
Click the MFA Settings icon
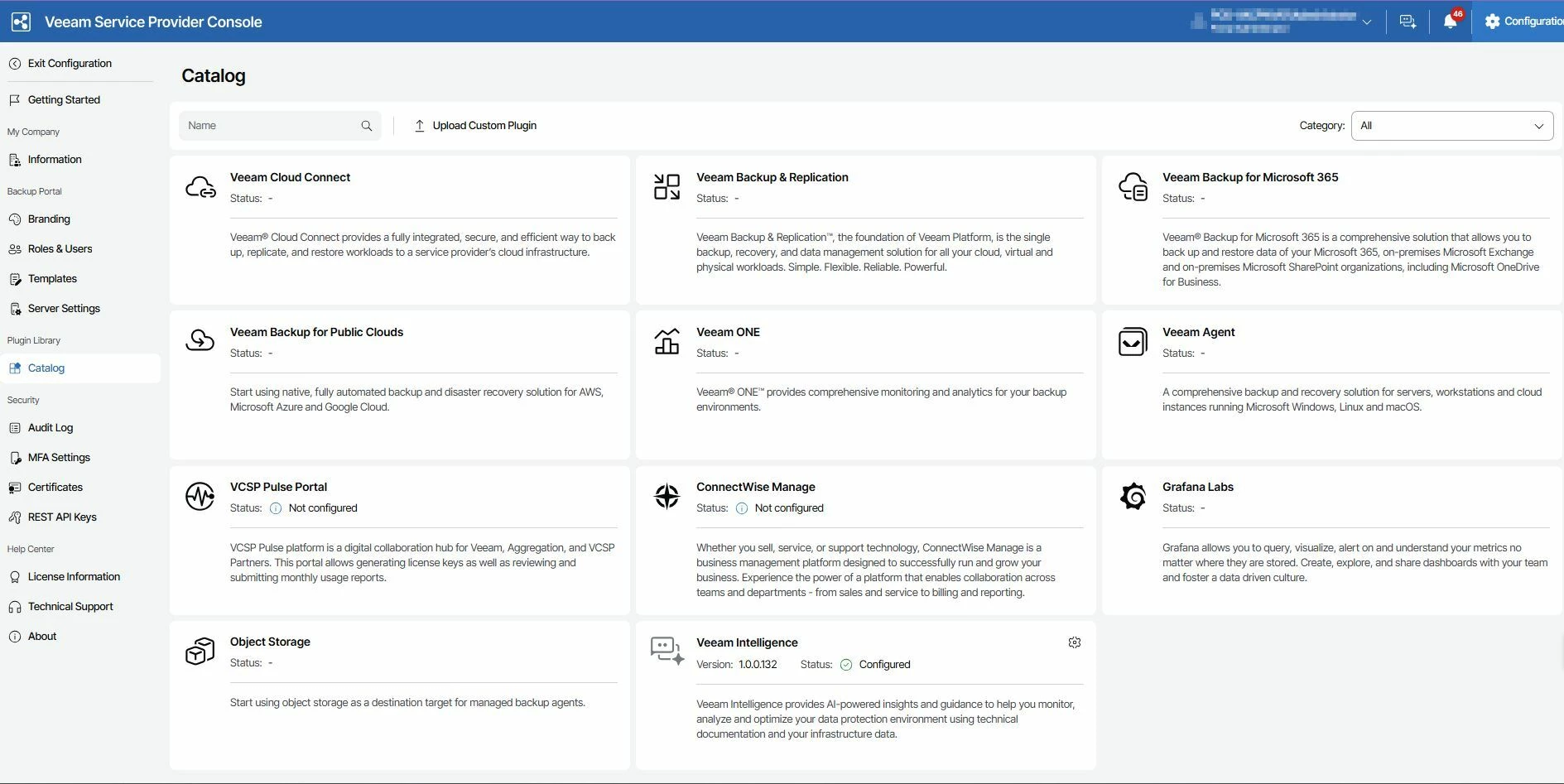click(x=15, y=458)
